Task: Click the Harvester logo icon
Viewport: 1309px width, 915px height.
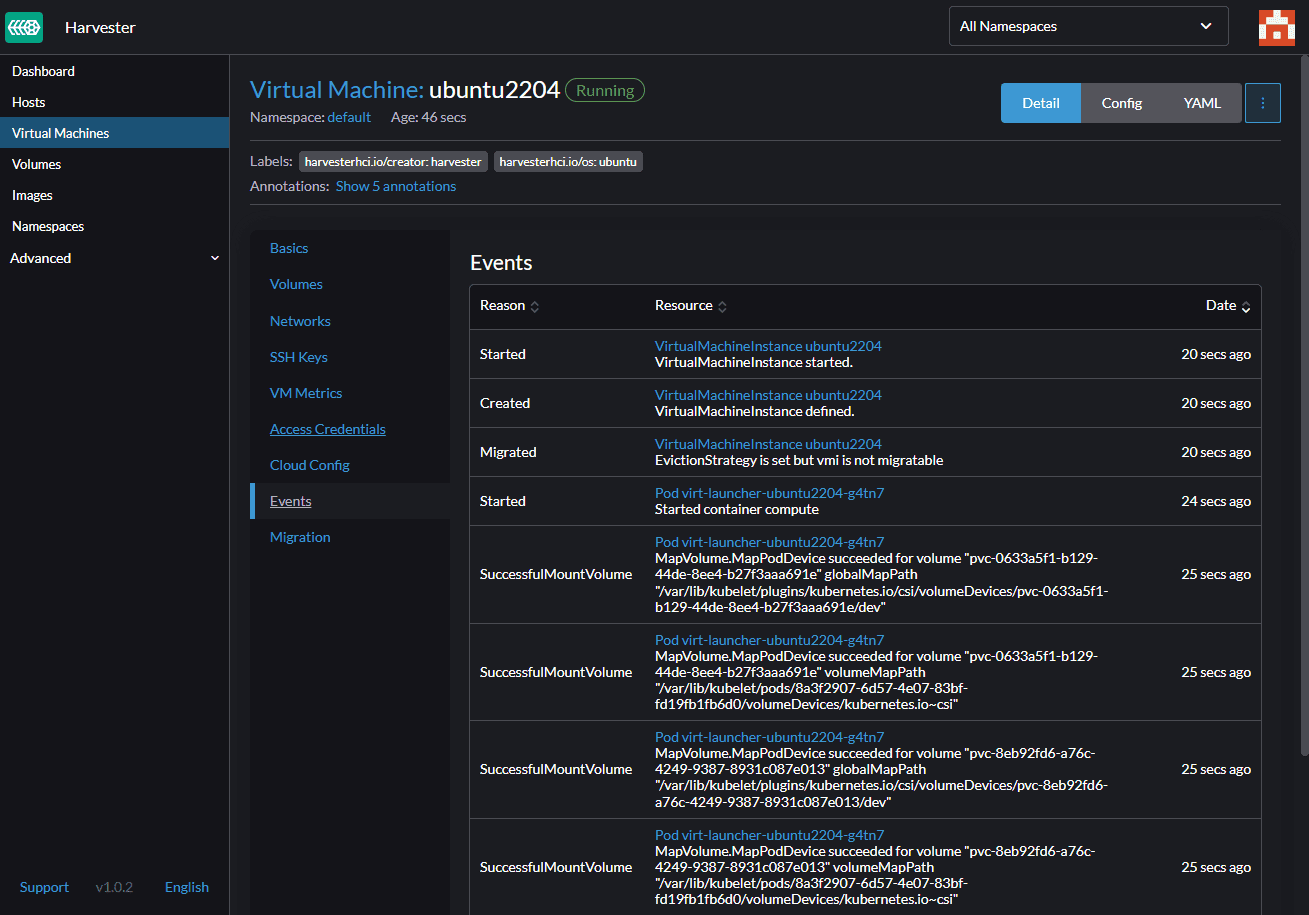Action: 24,27
